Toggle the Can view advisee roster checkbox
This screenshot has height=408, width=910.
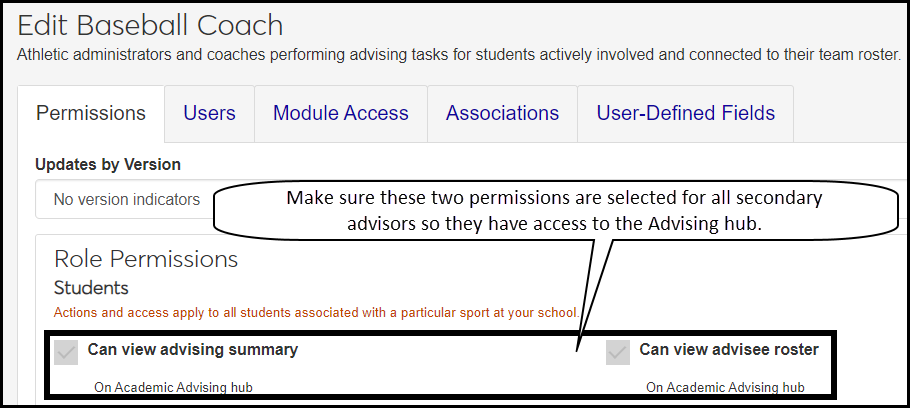(x=618, y=352)
